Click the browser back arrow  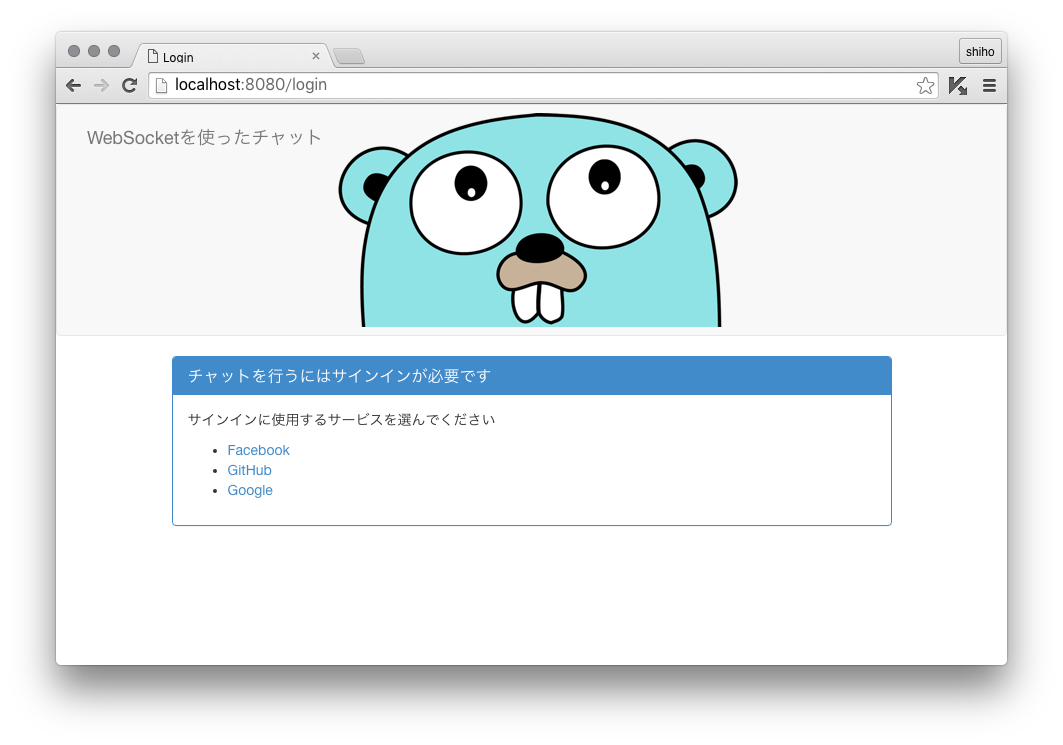coord(73,85)
